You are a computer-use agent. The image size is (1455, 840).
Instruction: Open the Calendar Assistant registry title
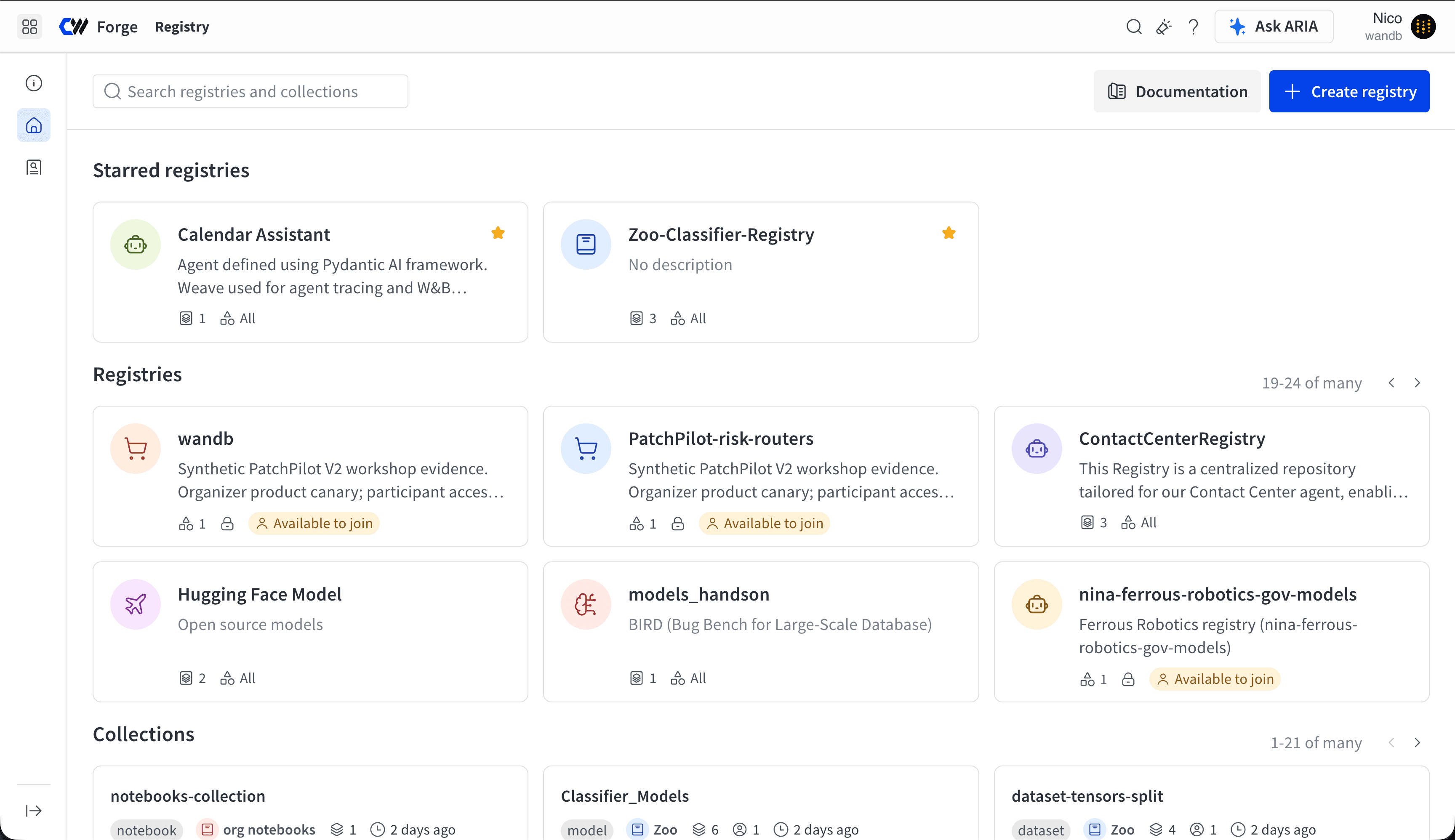pos(254,235)
